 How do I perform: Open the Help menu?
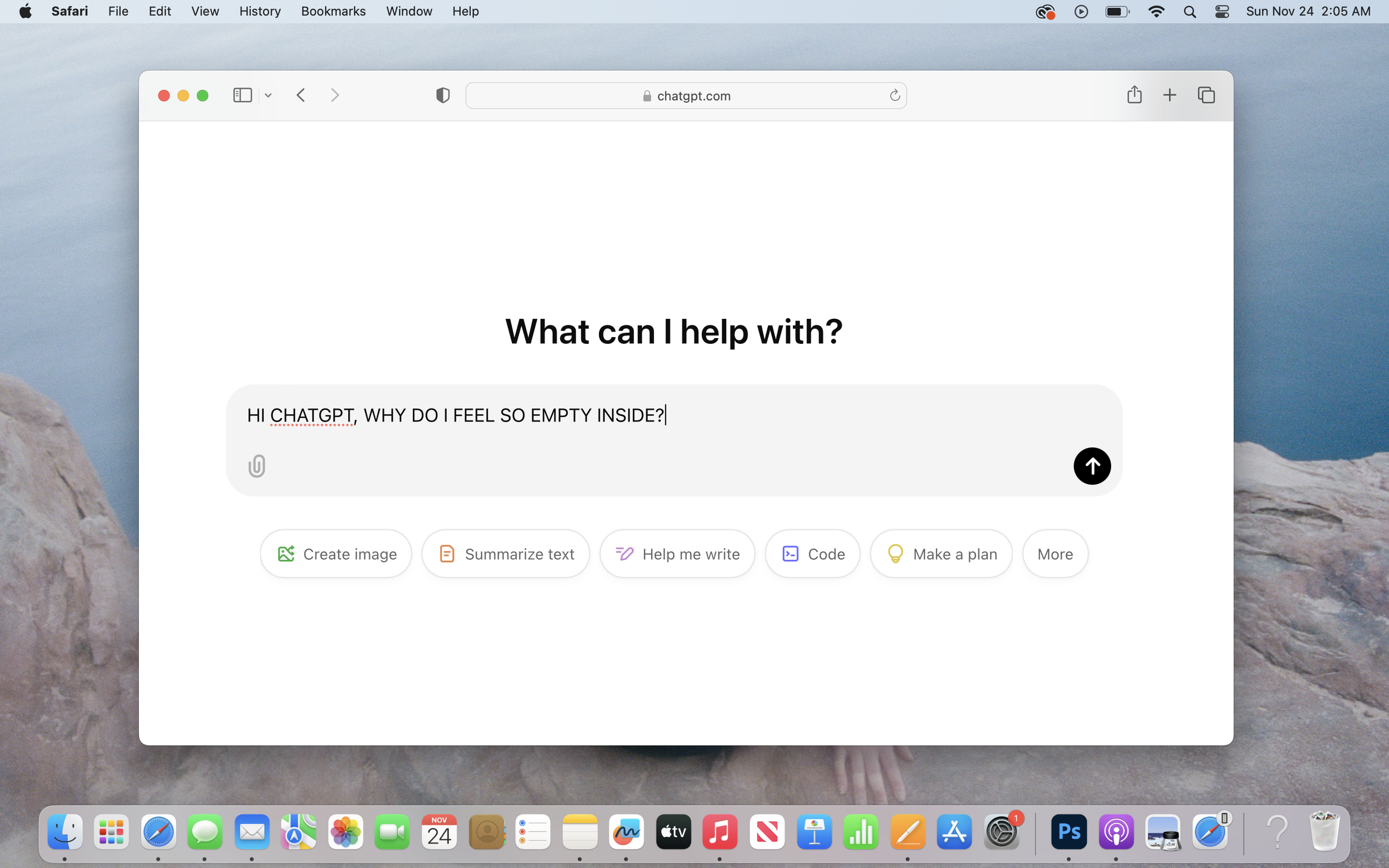[465, 11]
